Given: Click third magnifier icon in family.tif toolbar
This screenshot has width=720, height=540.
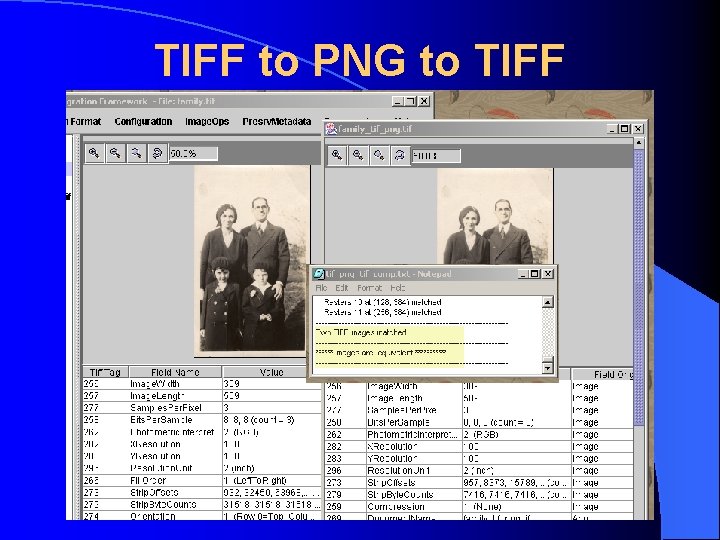Looking at the screenshot, I should (136, 153).
